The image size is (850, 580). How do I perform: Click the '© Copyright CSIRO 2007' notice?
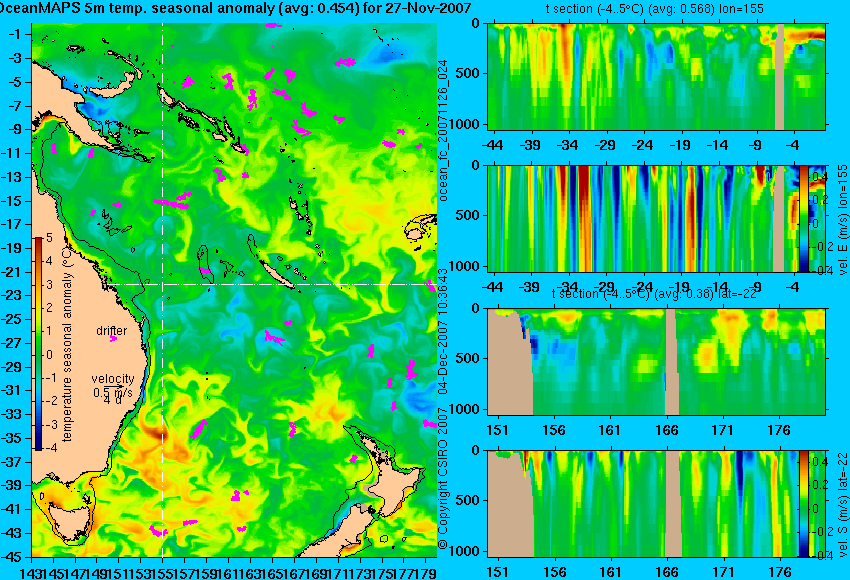443,477
